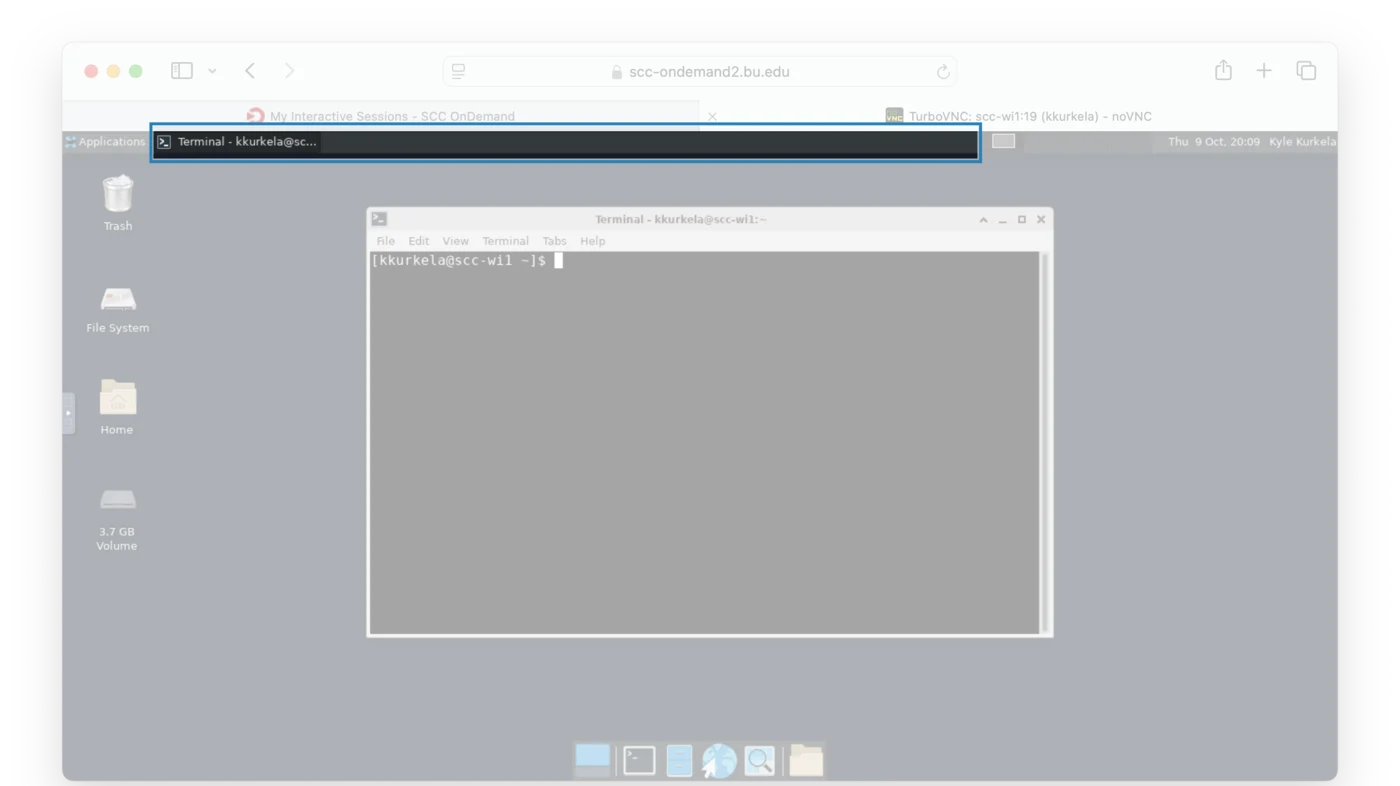
Task: Click the macOS red close window button
Action: 91,71
